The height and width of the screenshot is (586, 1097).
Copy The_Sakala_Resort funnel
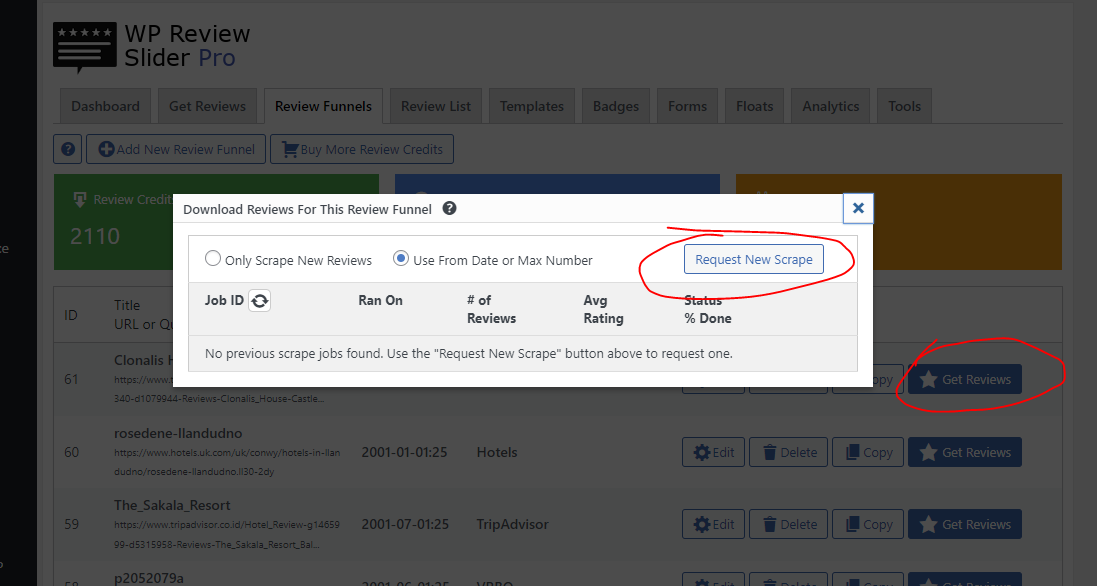click(868, 524)
